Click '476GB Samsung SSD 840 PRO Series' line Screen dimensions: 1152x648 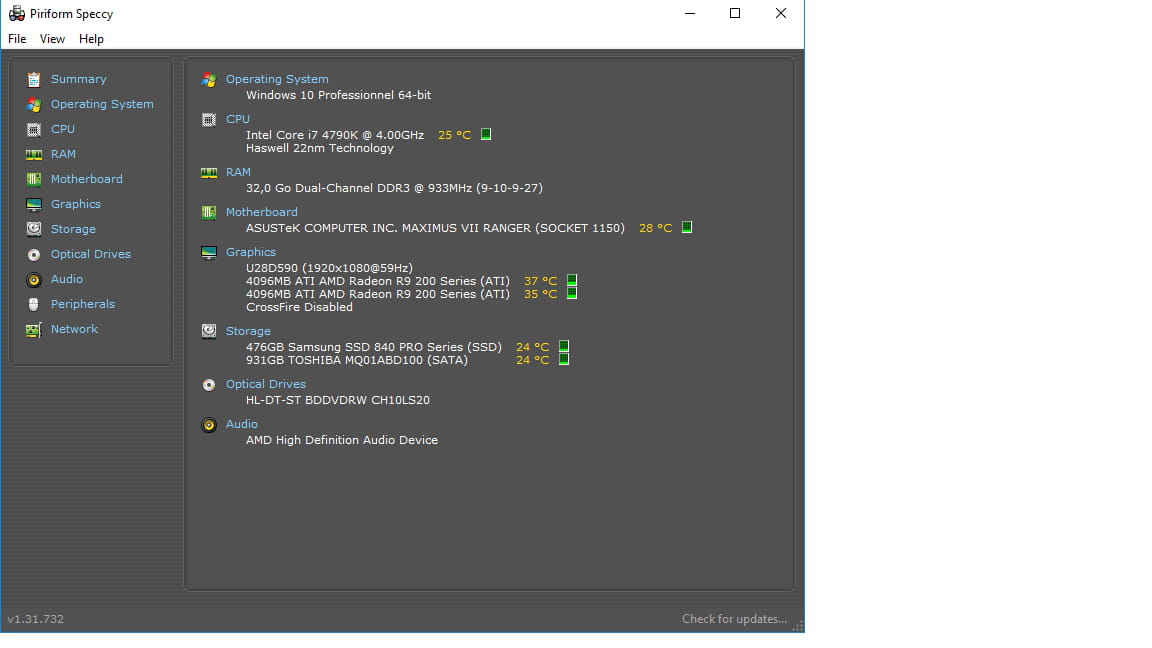373,347
